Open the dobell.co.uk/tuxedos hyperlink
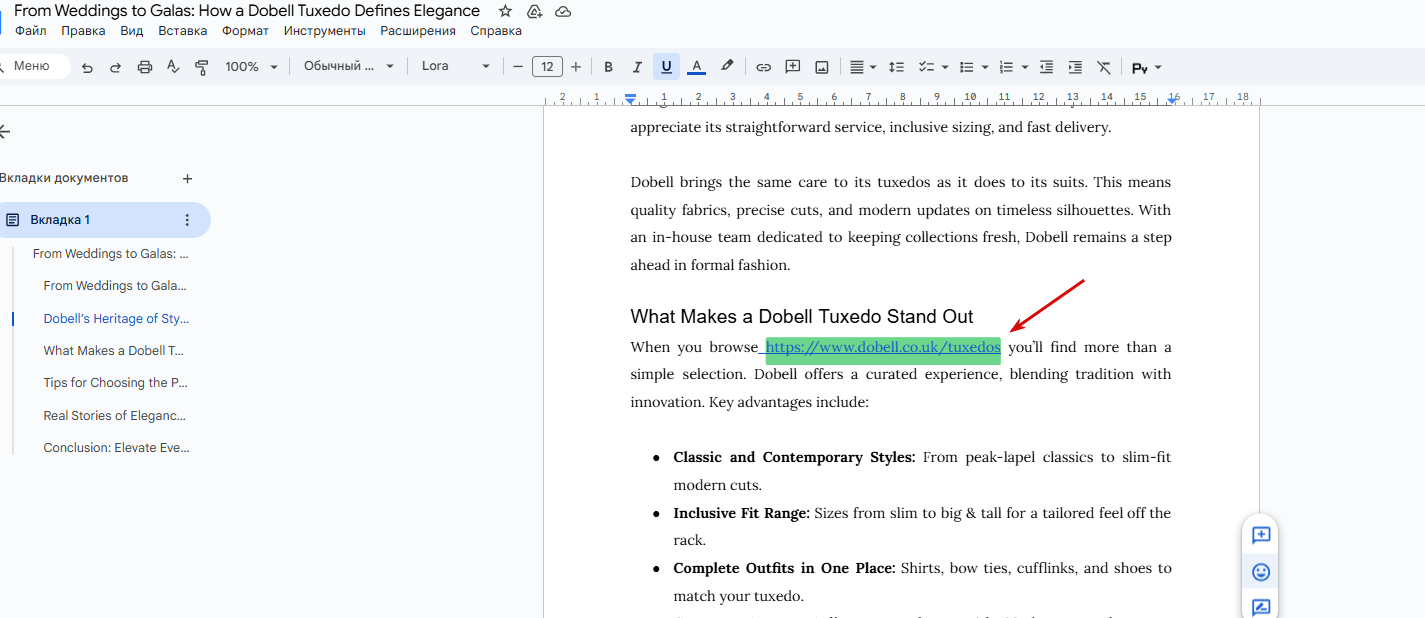Viewport: 1425px width, 618px height. (x=882, y=348)
